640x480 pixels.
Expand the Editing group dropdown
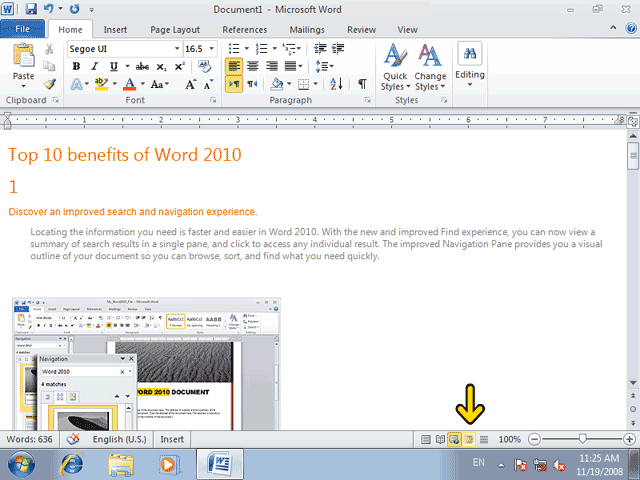click(470, 64)
